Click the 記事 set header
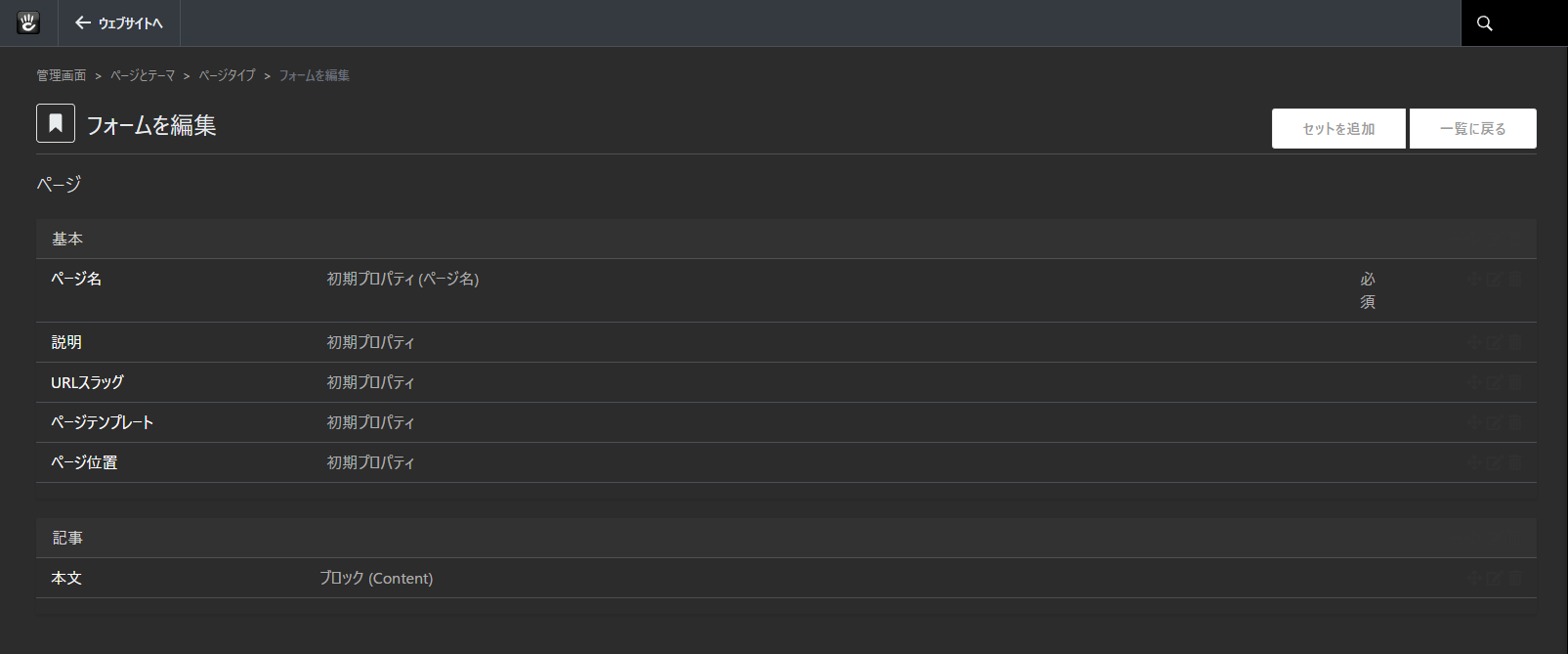 (x=786, y=538)
